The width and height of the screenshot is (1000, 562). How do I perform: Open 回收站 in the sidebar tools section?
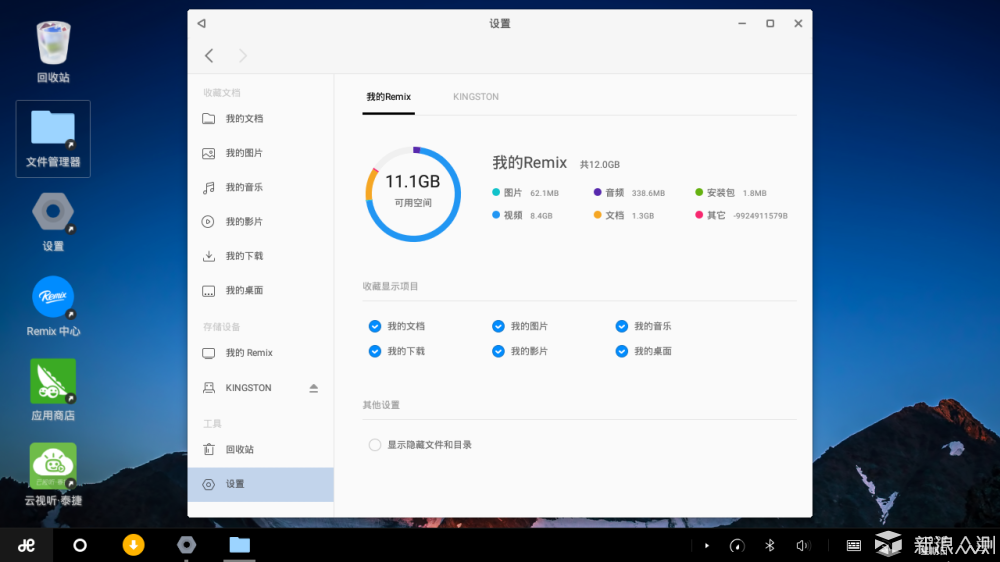click(x=239, y=450)
